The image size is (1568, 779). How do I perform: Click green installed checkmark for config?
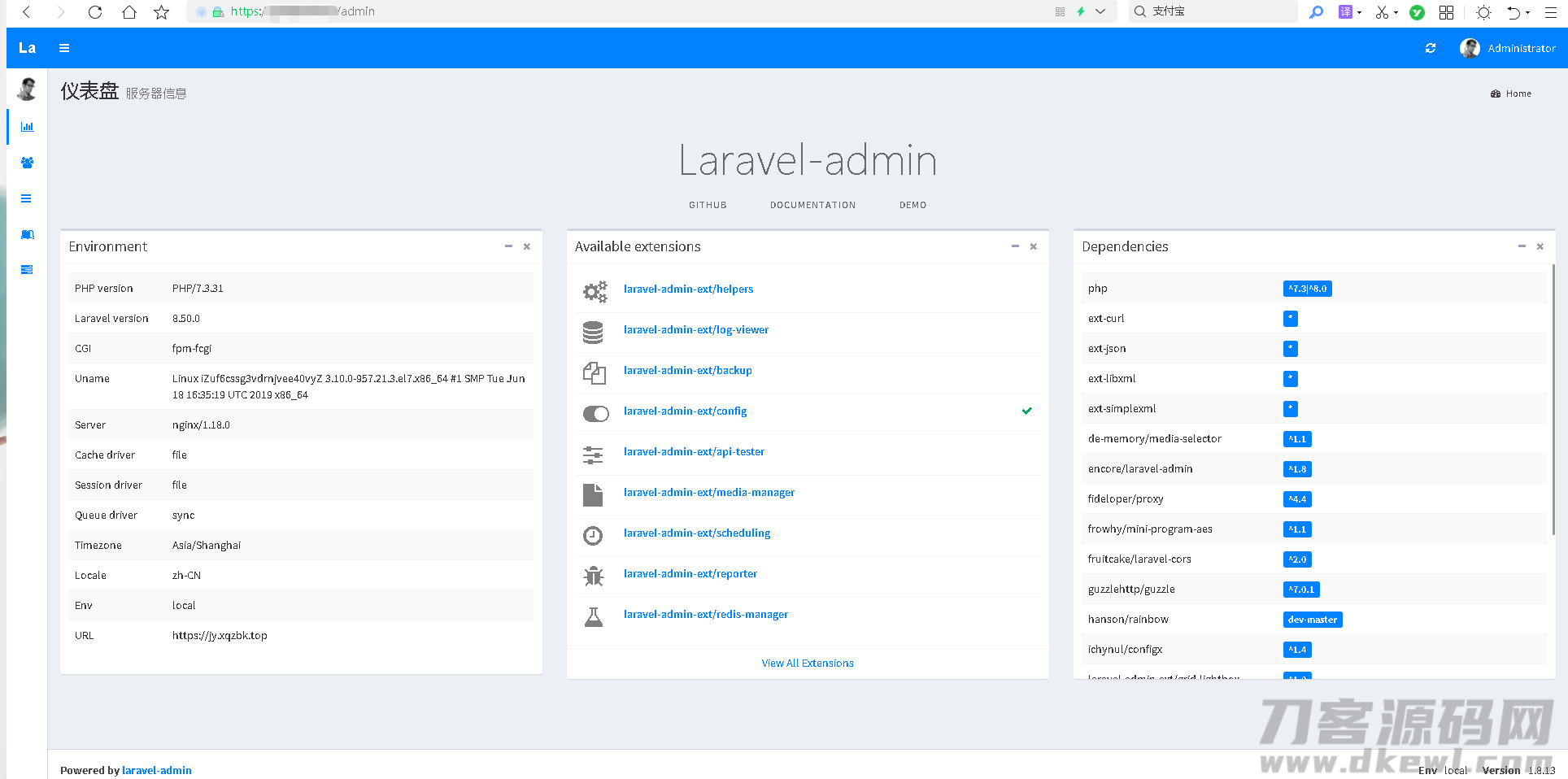click(1027, 411)
